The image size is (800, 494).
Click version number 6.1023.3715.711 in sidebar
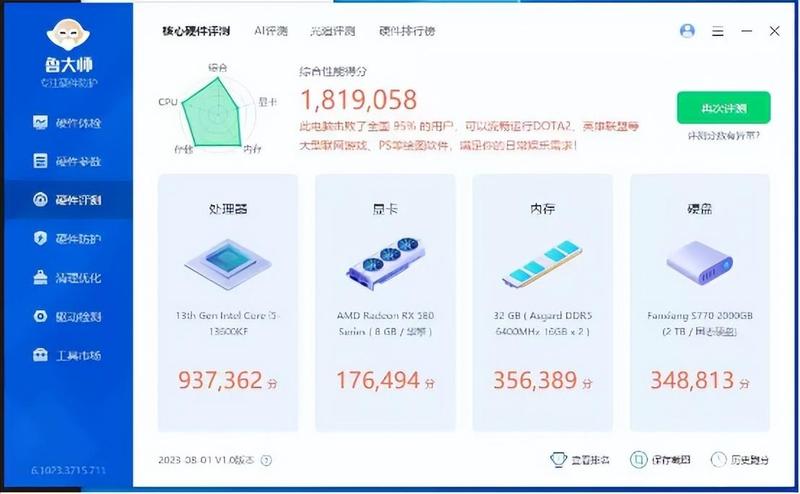68,470
